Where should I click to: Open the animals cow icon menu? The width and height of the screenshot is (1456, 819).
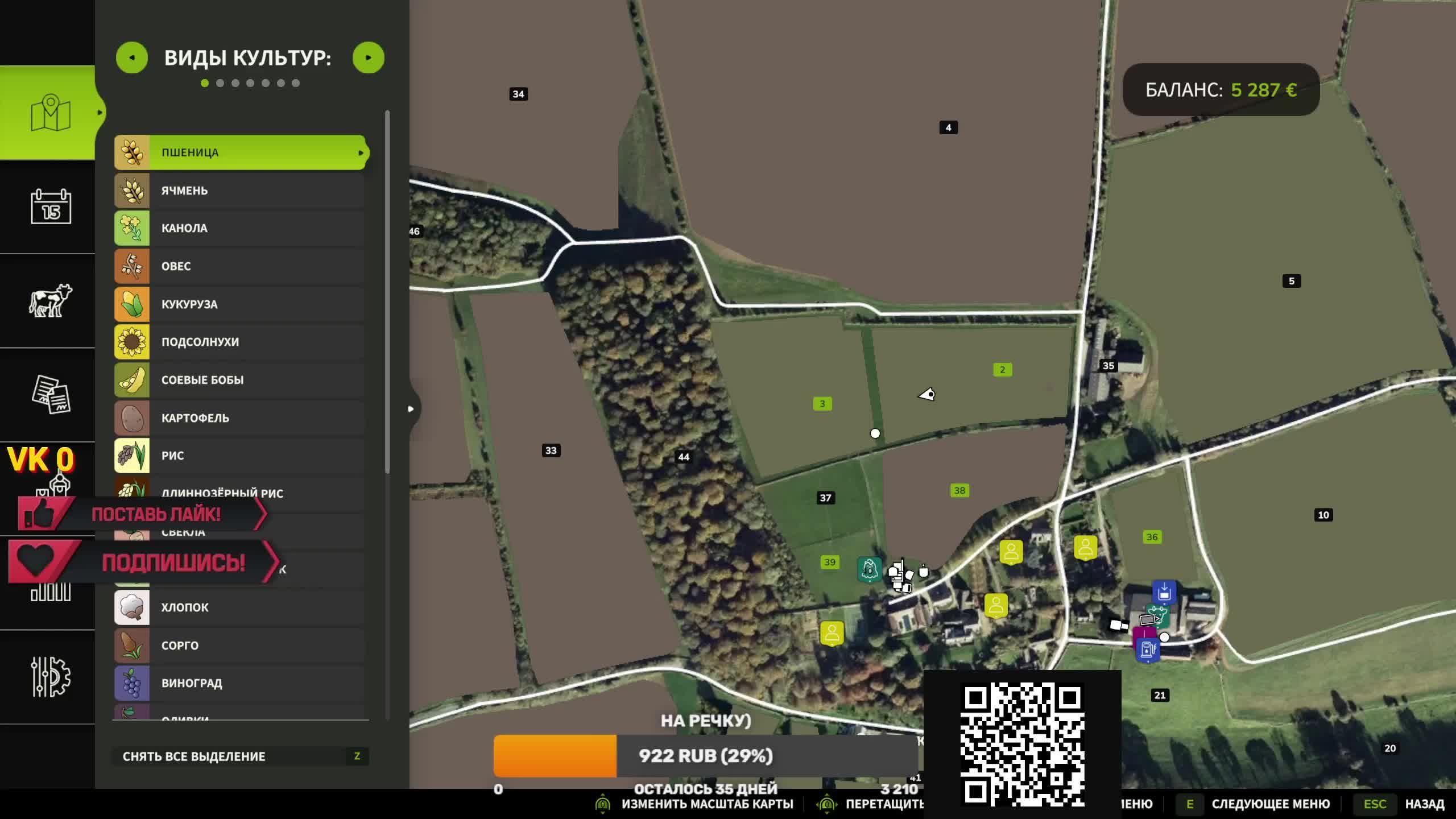click(51, 300)
